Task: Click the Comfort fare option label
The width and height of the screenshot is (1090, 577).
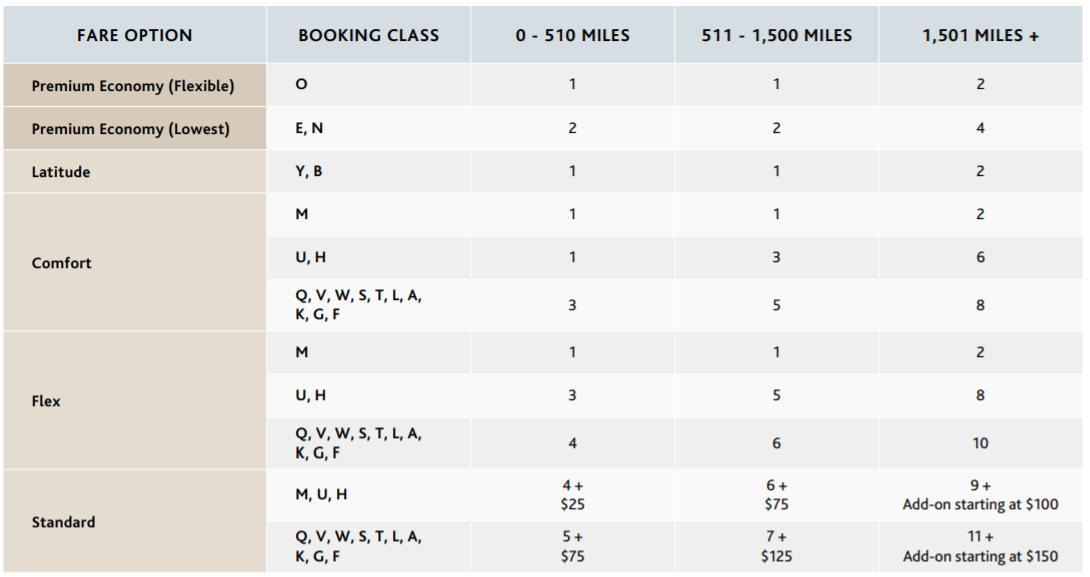Action: tap(62, 263)
